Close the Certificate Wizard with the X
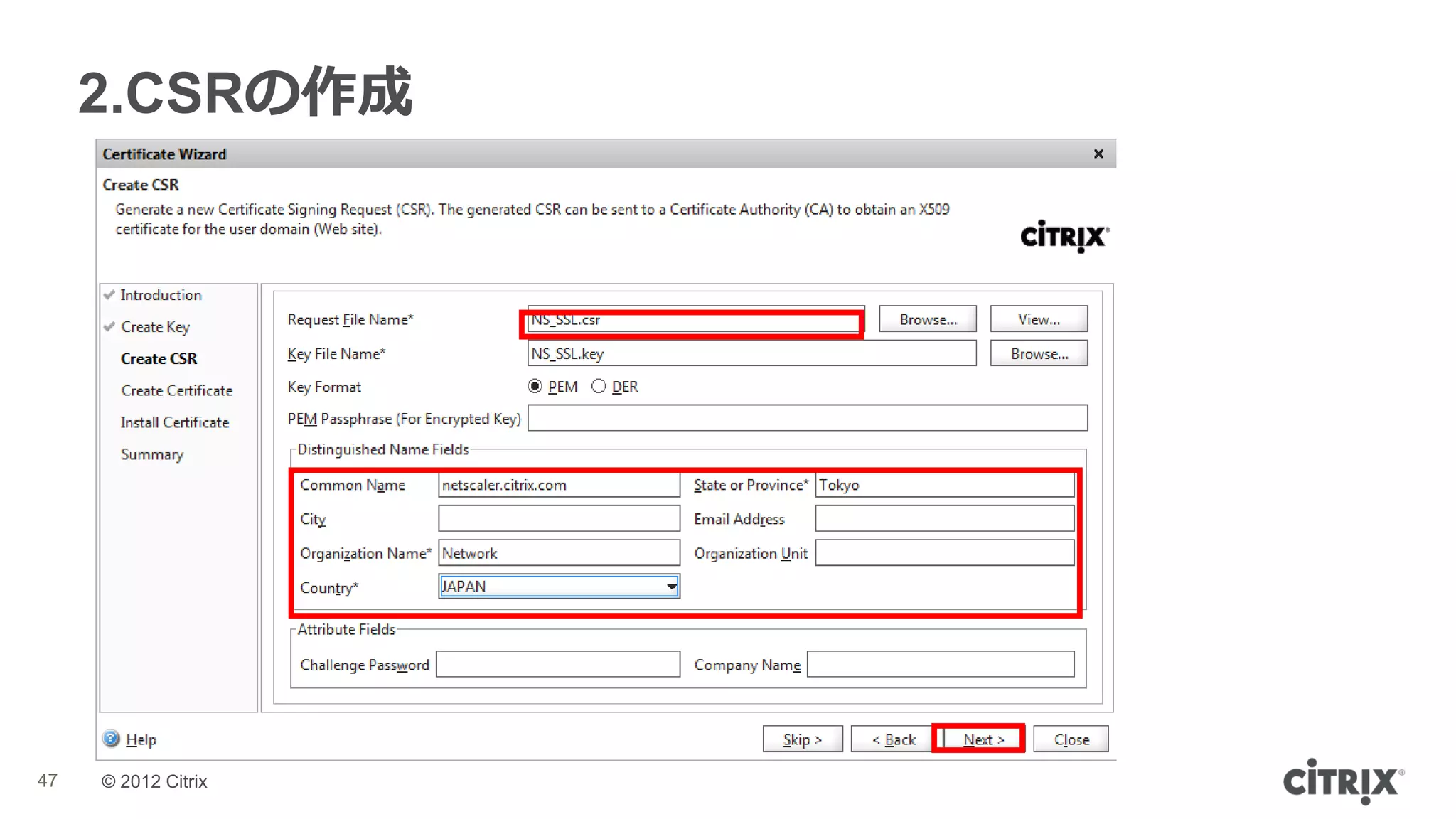Image resolution: width=1456 pixels, height=819 pixels. pos(1098,154)
